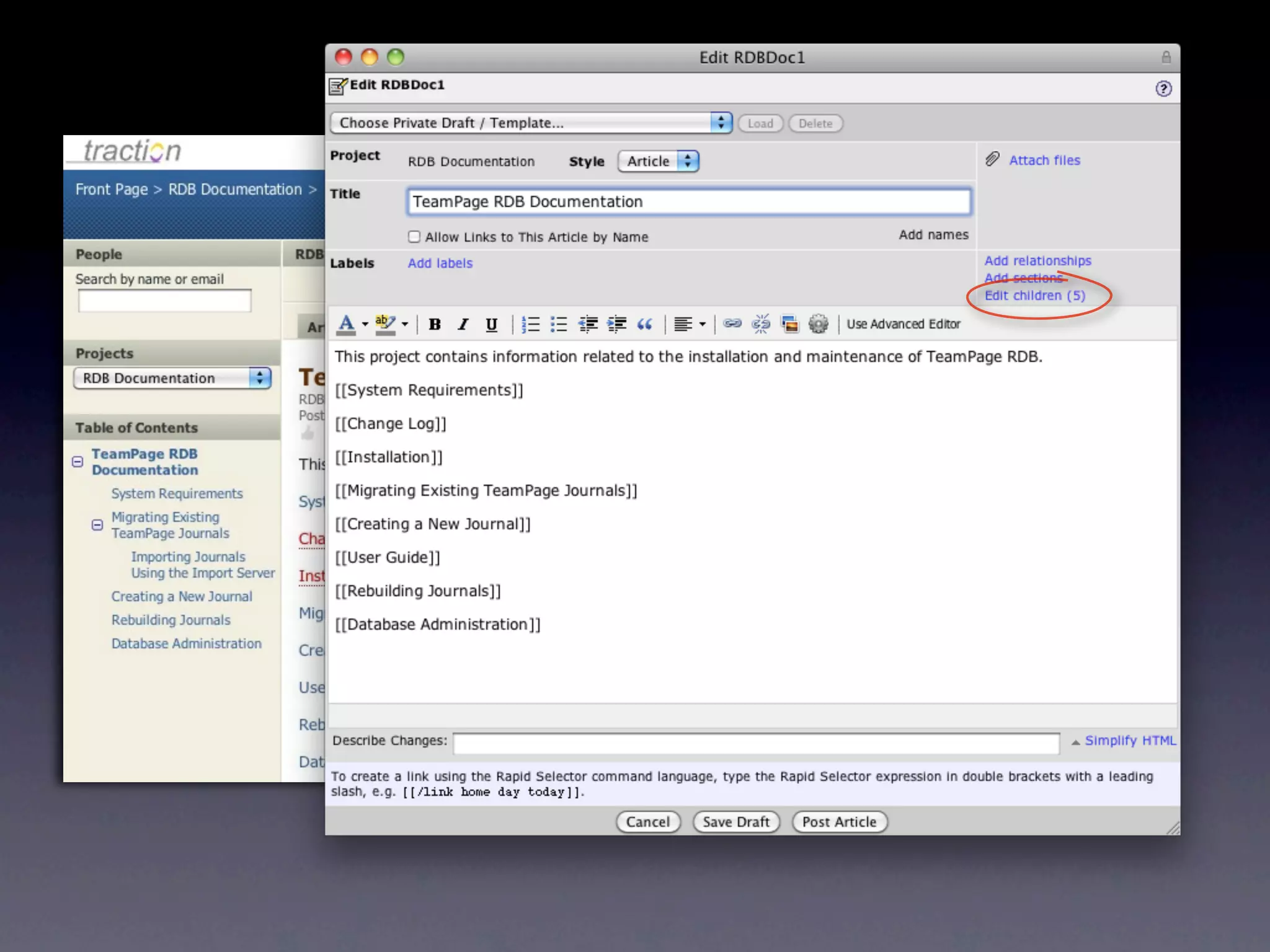Click the remove link icon

click(x=761, y=324)
